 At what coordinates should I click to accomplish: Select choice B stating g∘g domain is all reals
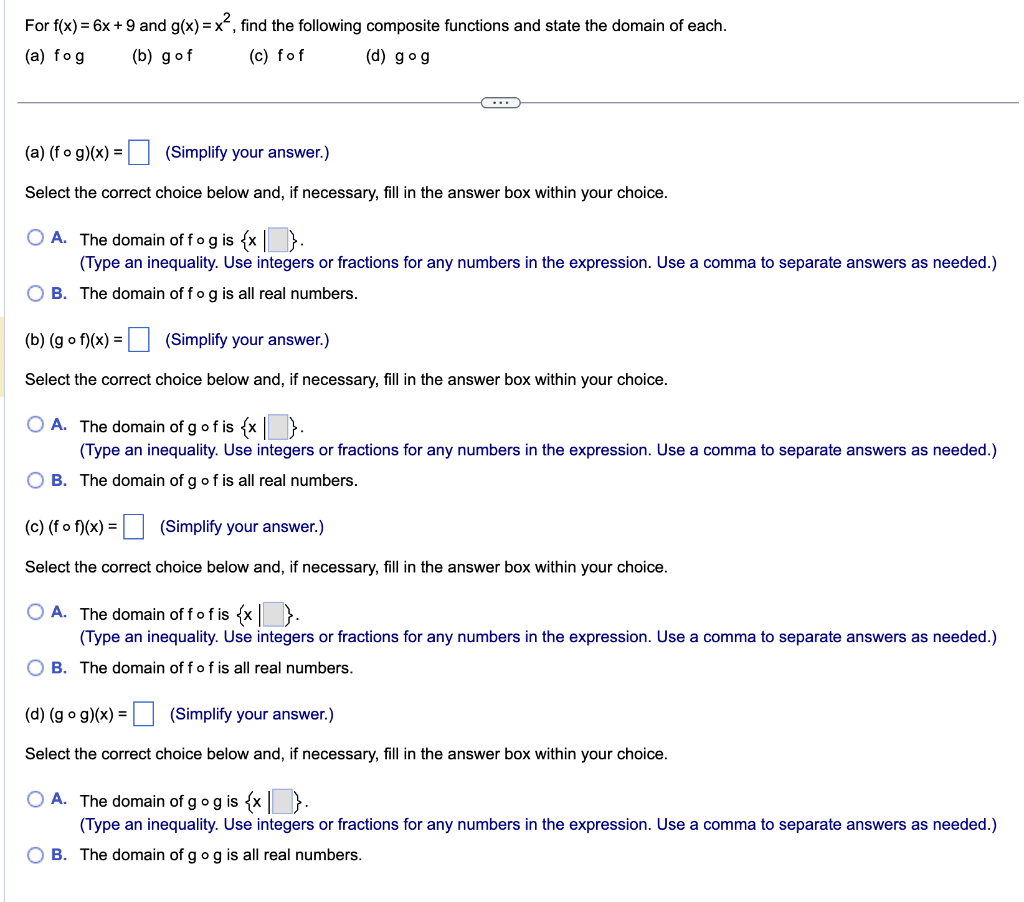35,855
